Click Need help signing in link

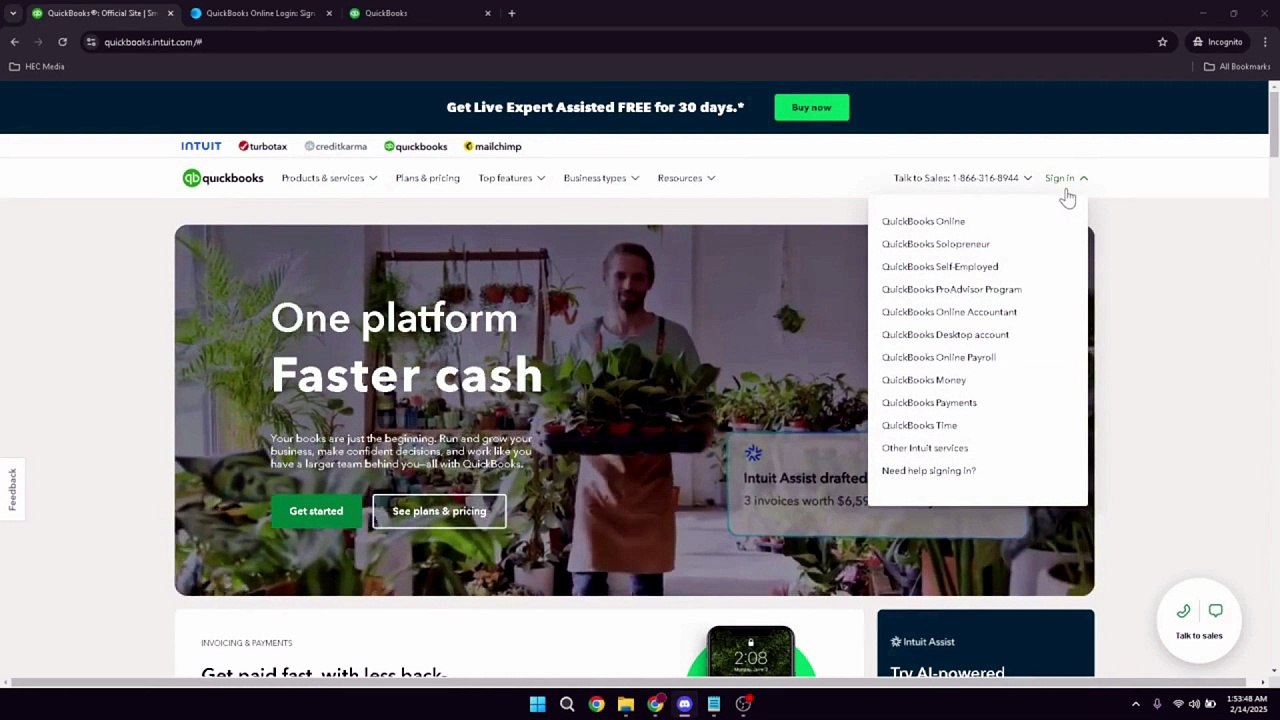[x=928, y=471]
